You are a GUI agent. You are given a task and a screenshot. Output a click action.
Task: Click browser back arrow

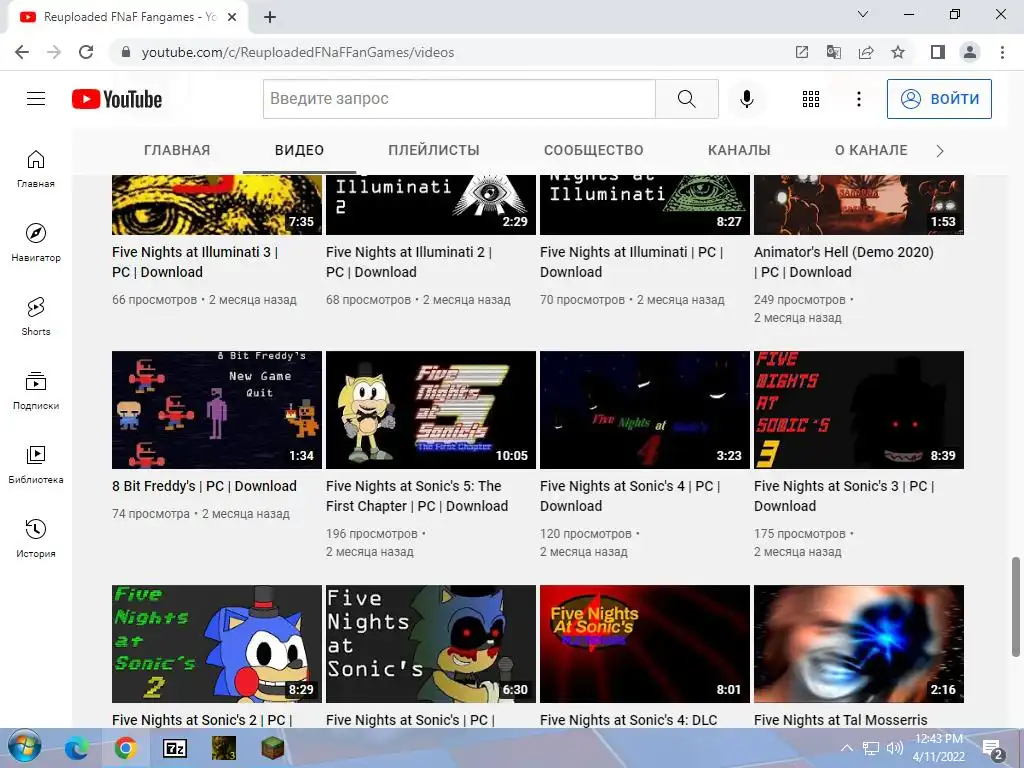tap(22, 52)
